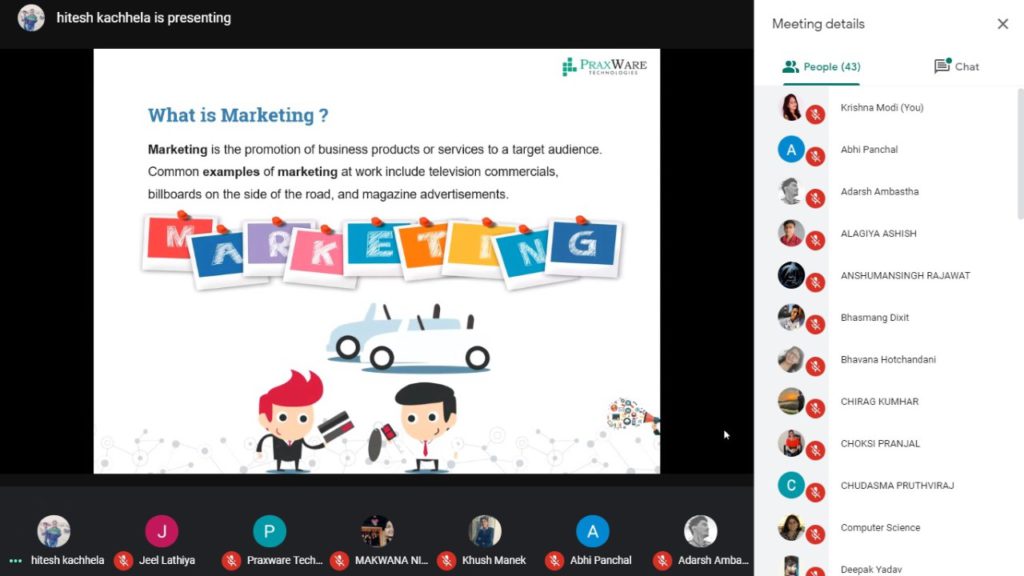Click Jeel Lathiya's pink J avatar
Screen dimensions: 1024x576
click(161, 531)
